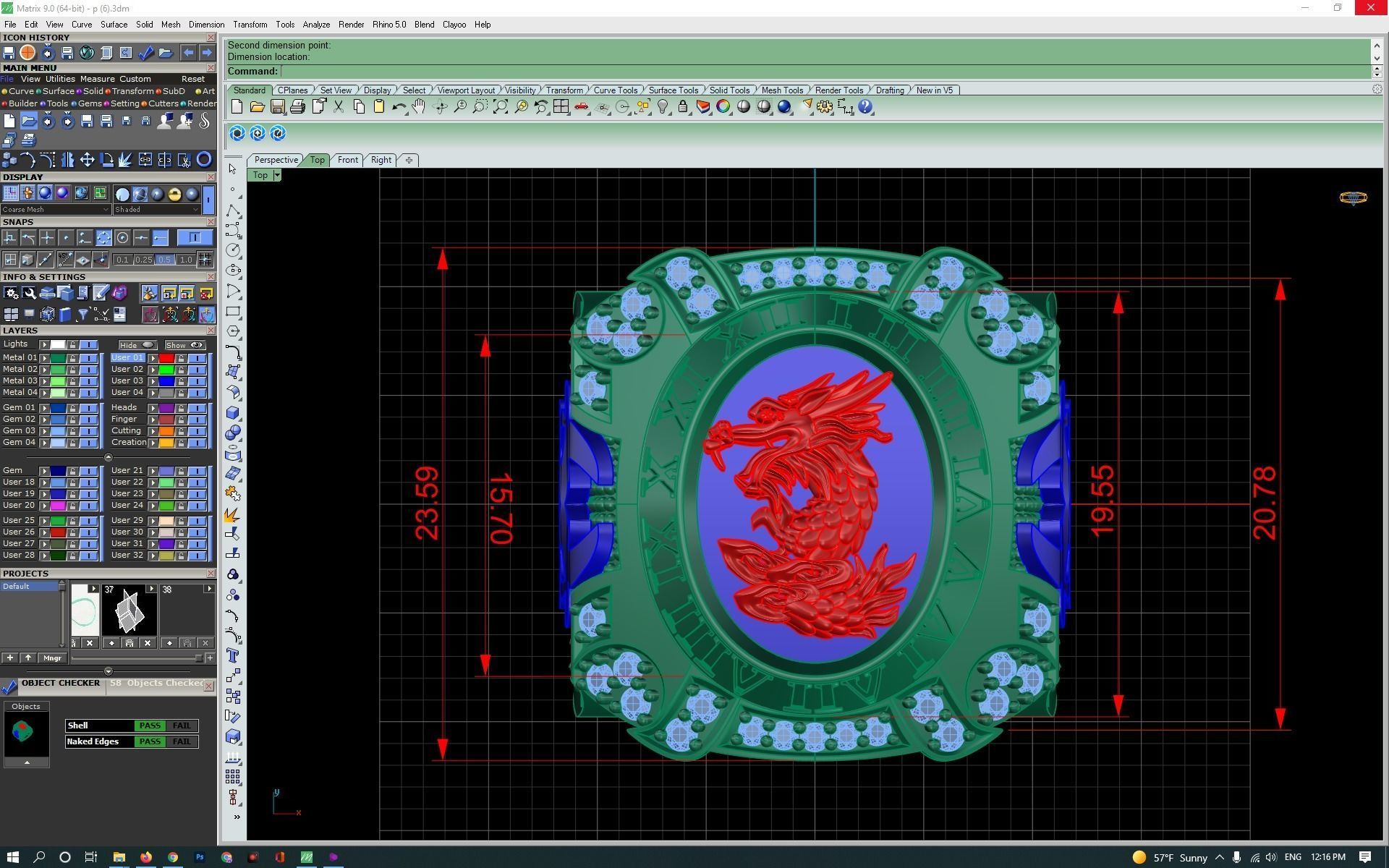This screenshot has height=868, width=1389.
Task: Click the lock padlock toolbar icon
Action: tap(682, 107)
